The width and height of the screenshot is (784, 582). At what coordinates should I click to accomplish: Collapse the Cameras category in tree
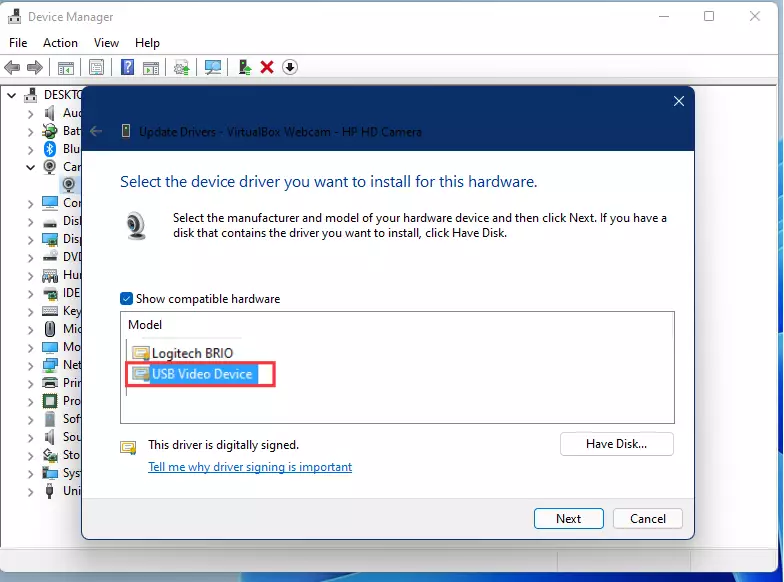pyautogui.click(x=31, y=167)
